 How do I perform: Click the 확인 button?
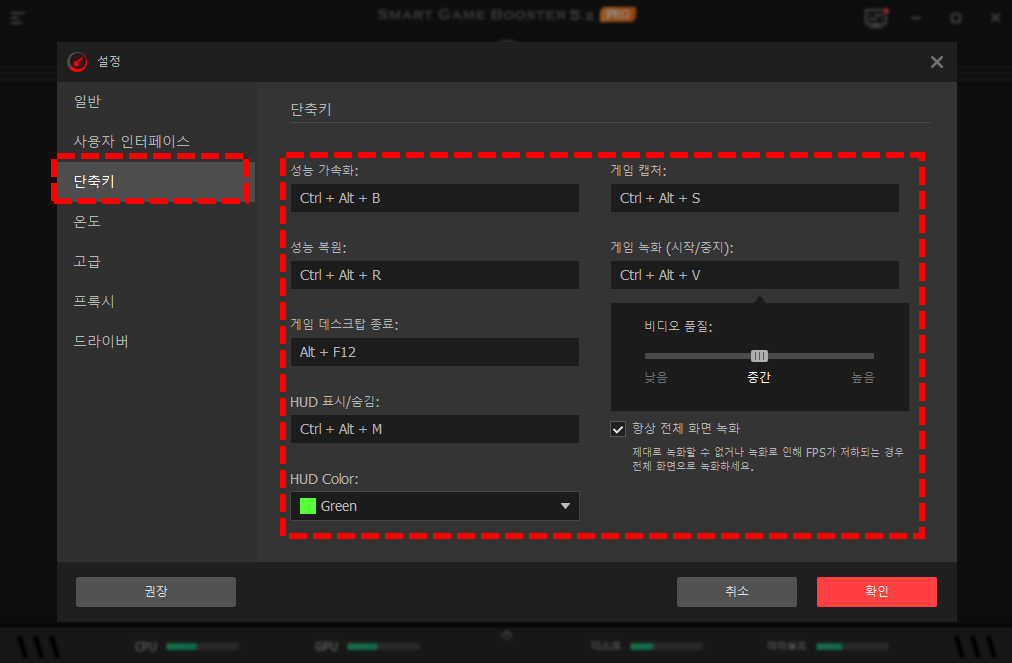click(876, 592)
